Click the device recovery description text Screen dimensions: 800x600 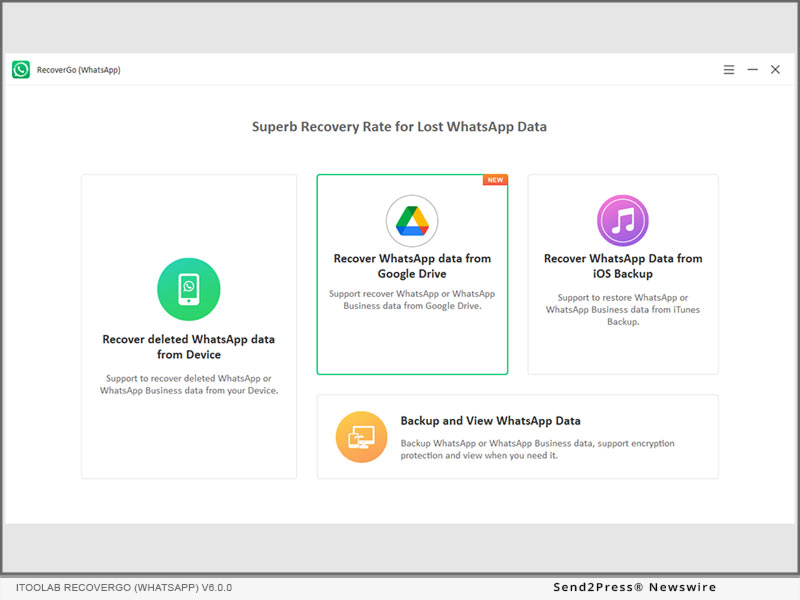pyautogui.click(x=189, y=384)
